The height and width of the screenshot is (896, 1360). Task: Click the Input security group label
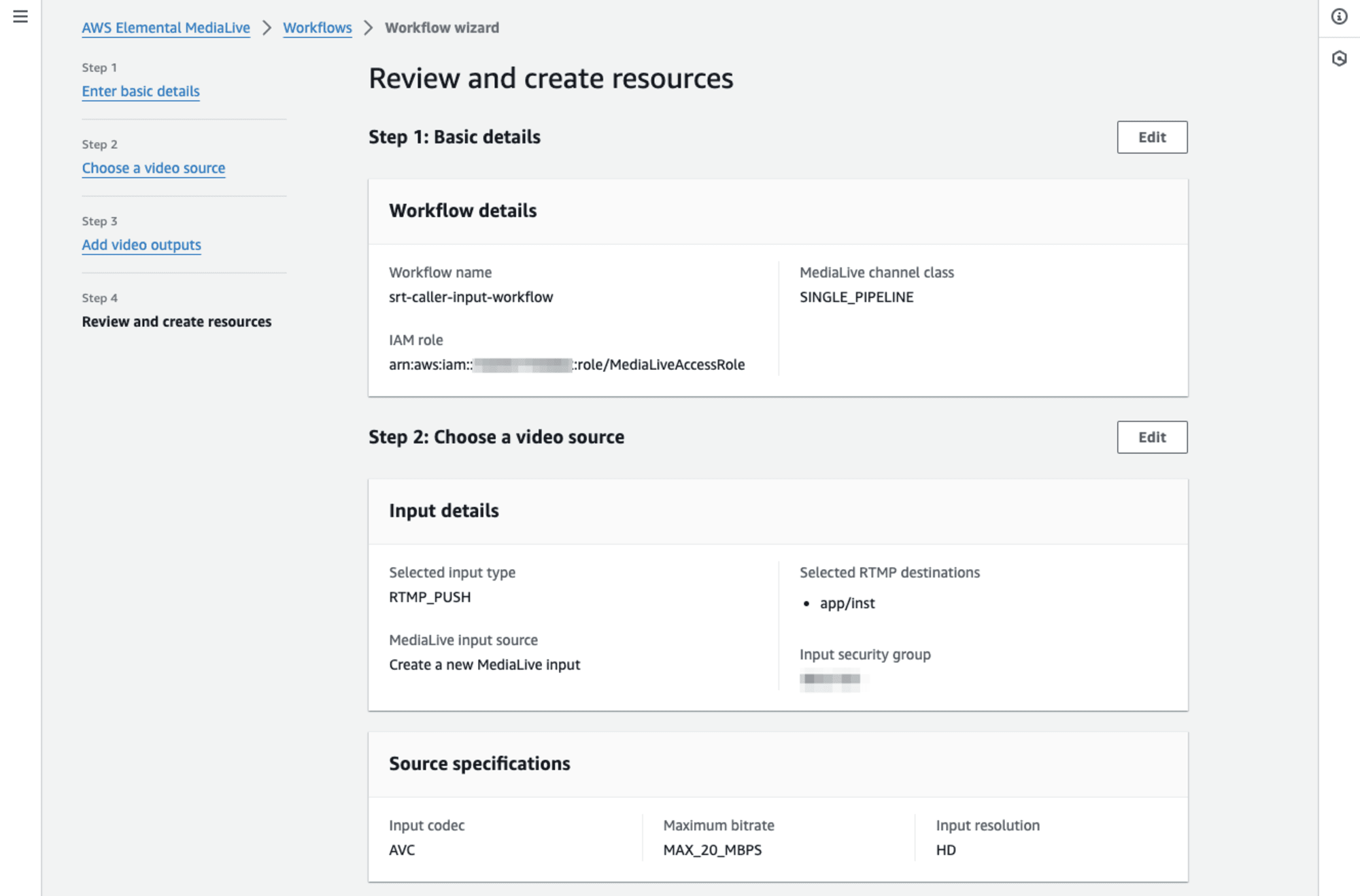[865, 655]
